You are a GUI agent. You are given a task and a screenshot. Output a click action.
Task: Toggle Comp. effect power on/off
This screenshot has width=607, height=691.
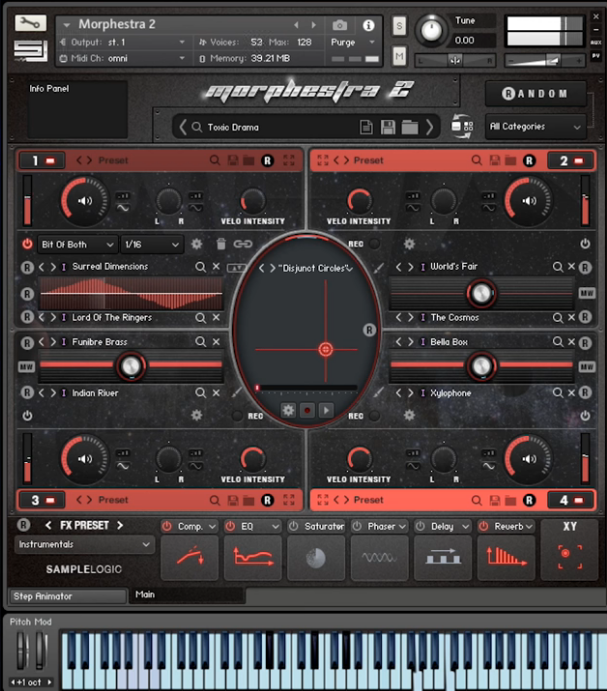167,526
